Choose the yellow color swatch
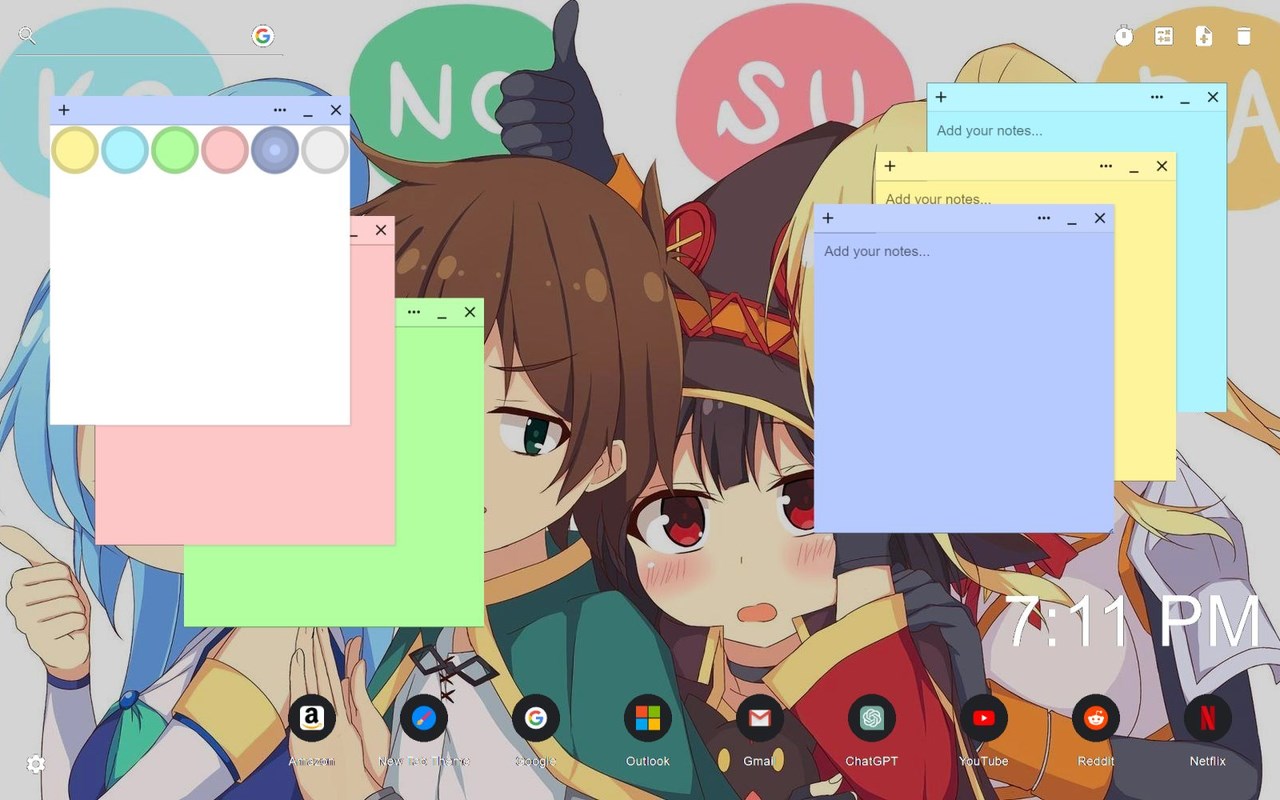Image resolution: width=1280 pixels, height=800 pixels. point(75,150)
